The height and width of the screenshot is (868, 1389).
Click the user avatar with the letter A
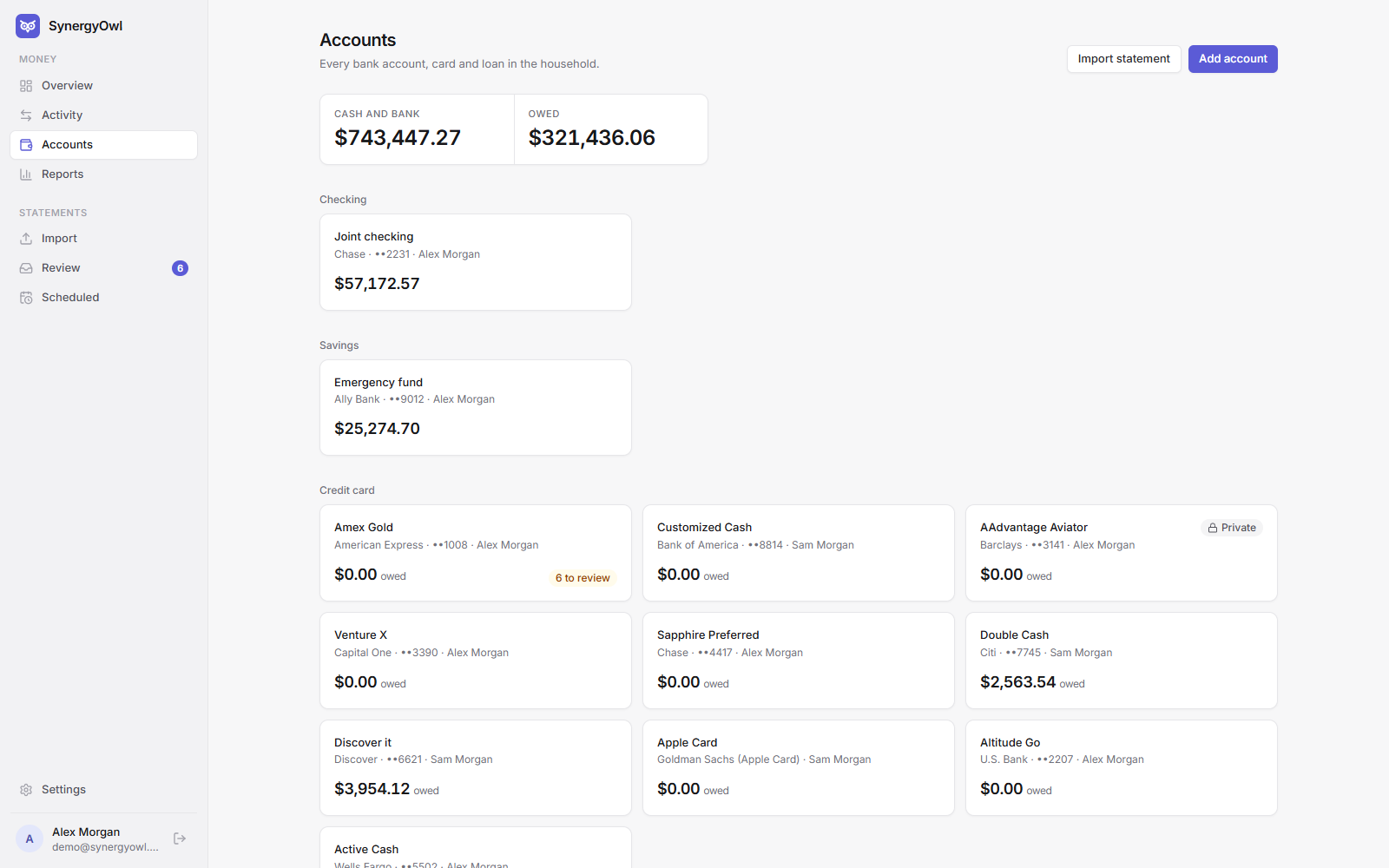coord(30,838)
